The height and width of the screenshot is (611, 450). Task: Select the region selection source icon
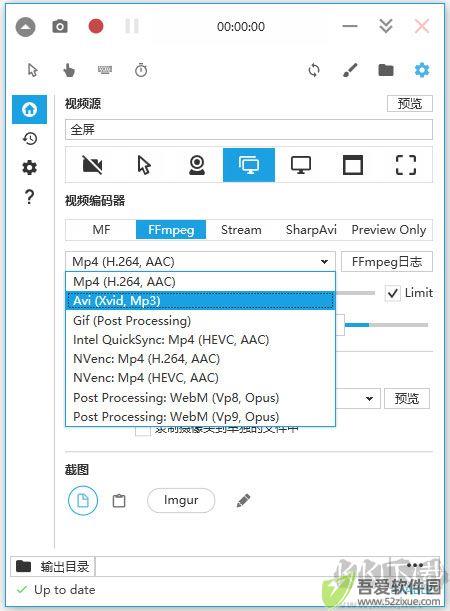click(406, 165)
